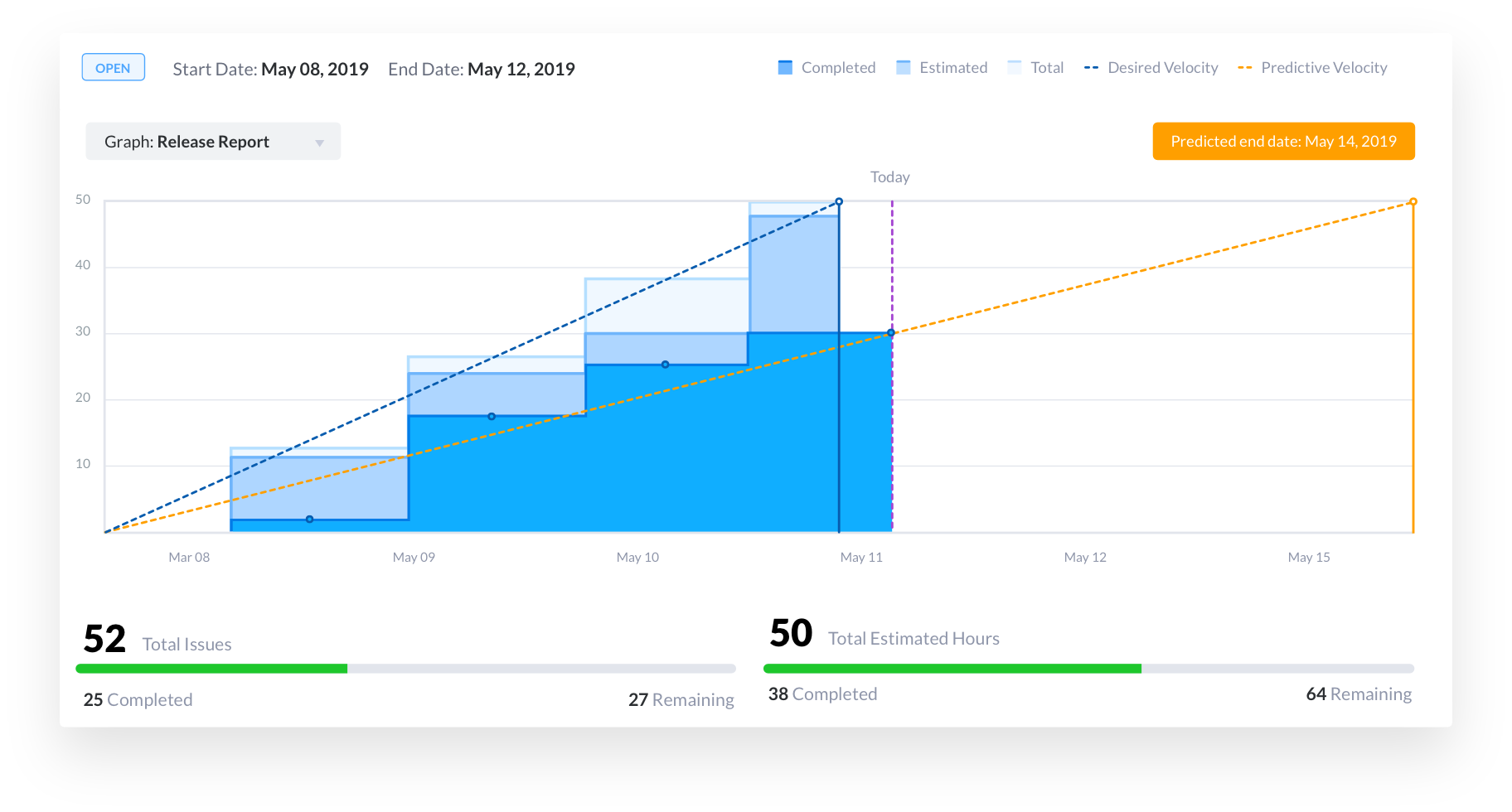Click the Total legend swatch icon
Viewport: 1512px width, 812px height.
1015,68
